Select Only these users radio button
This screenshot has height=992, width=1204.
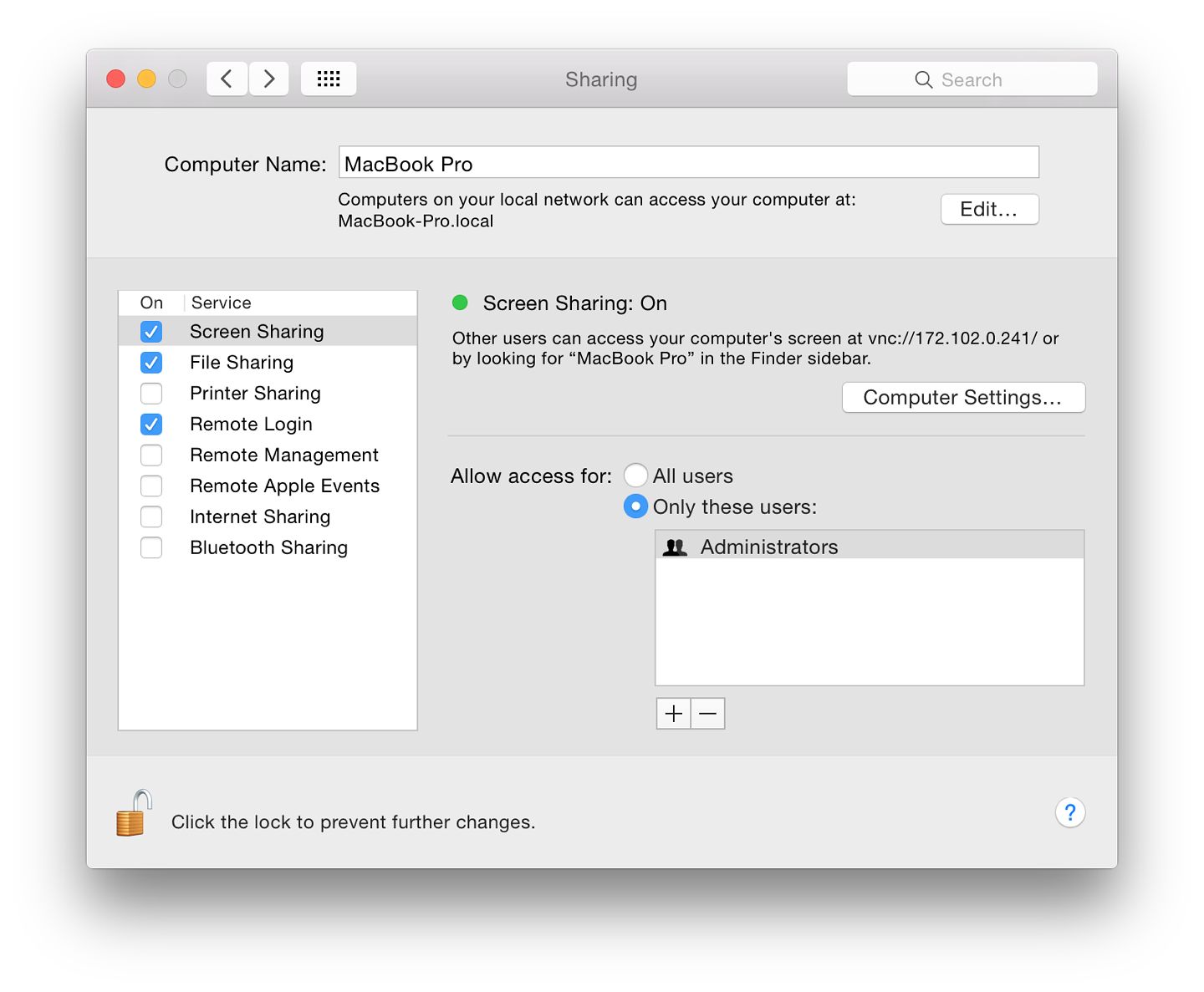tap(635, 506)
